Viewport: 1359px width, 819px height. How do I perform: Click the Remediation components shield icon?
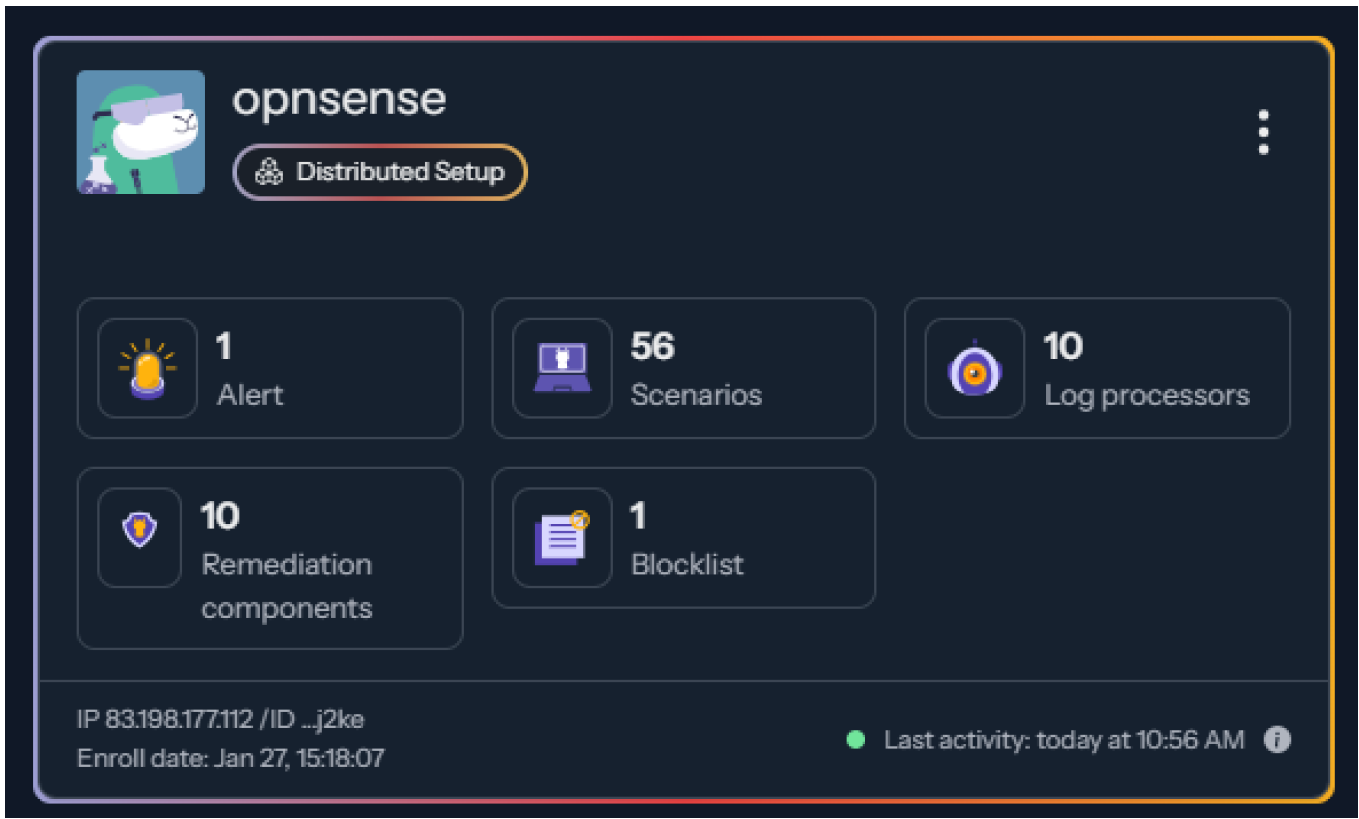(x=139, y=527)
